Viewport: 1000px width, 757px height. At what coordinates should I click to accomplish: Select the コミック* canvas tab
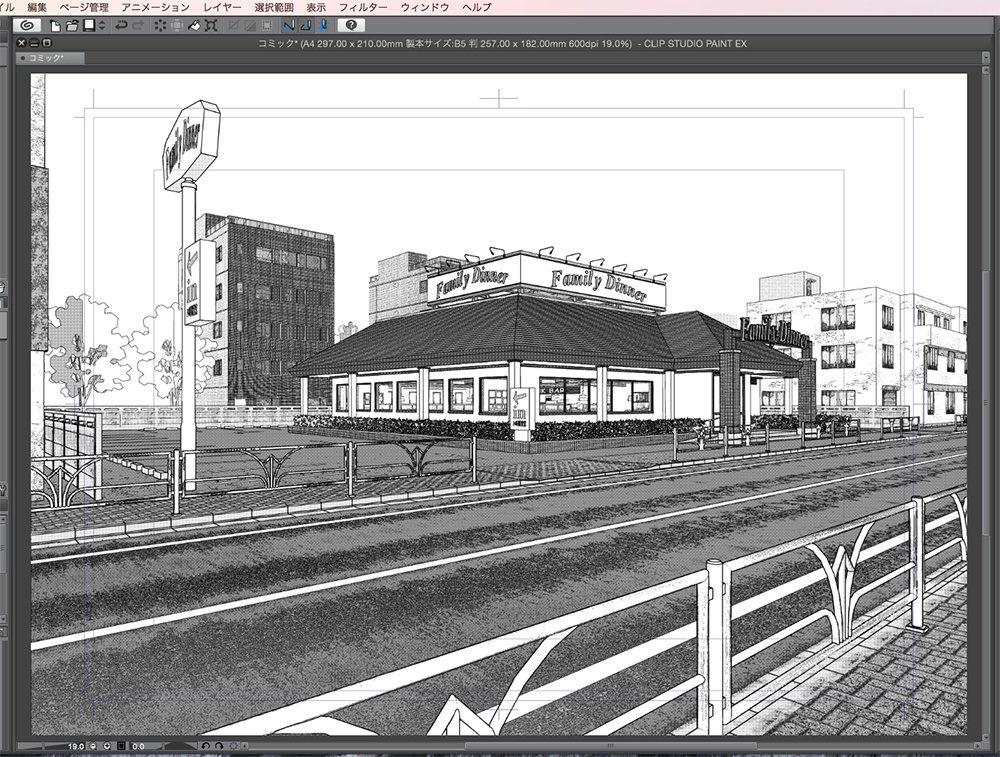[49, 58]
